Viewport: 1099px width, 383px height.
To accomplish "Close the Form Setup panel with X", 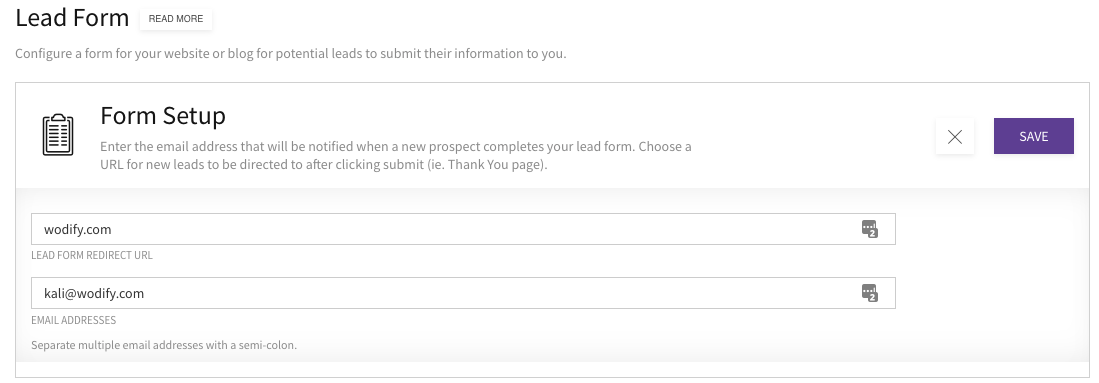I will (x=955, y=137).
